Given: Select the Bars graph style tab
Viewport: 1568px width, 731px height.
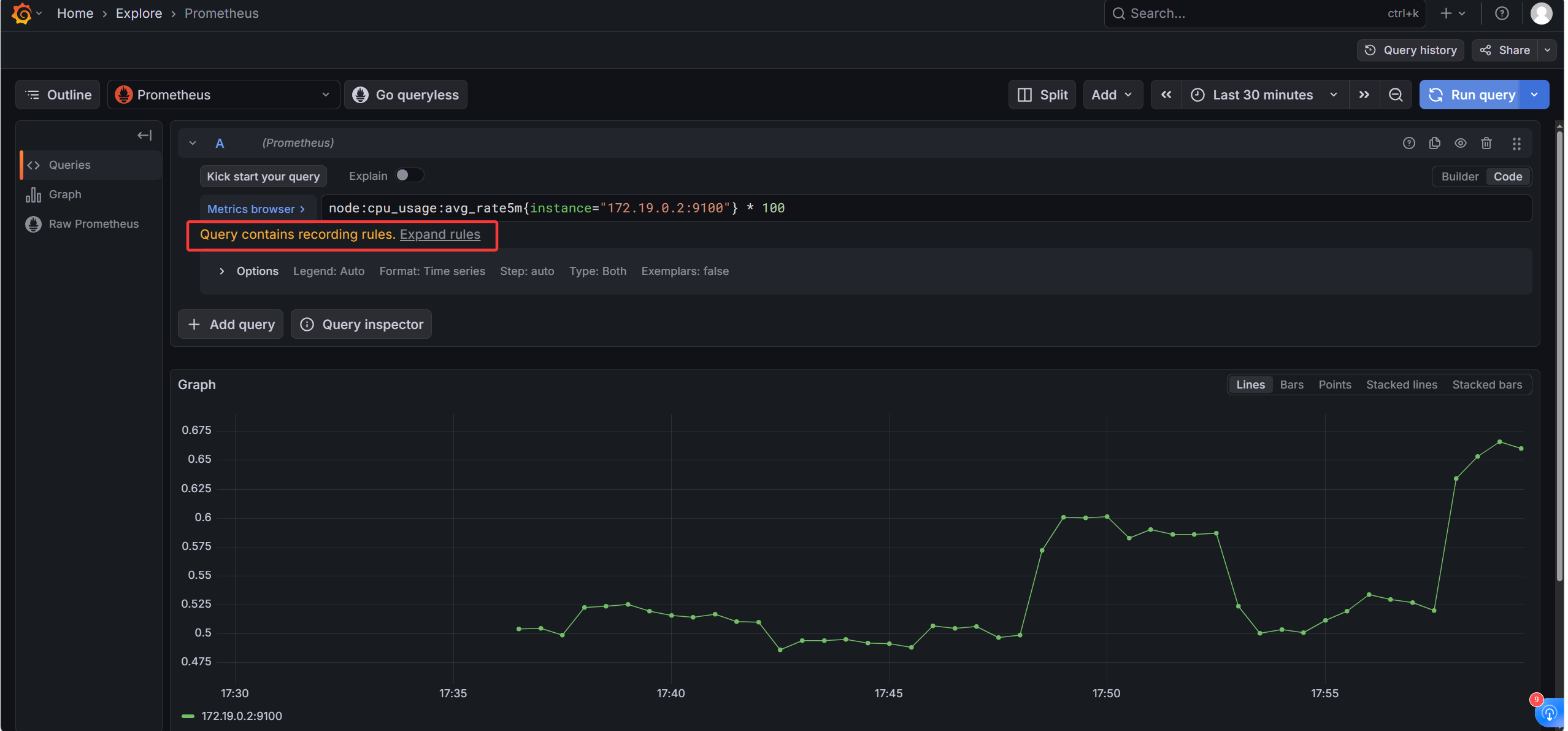Looking at the screenshot, I should (1291, 385).
